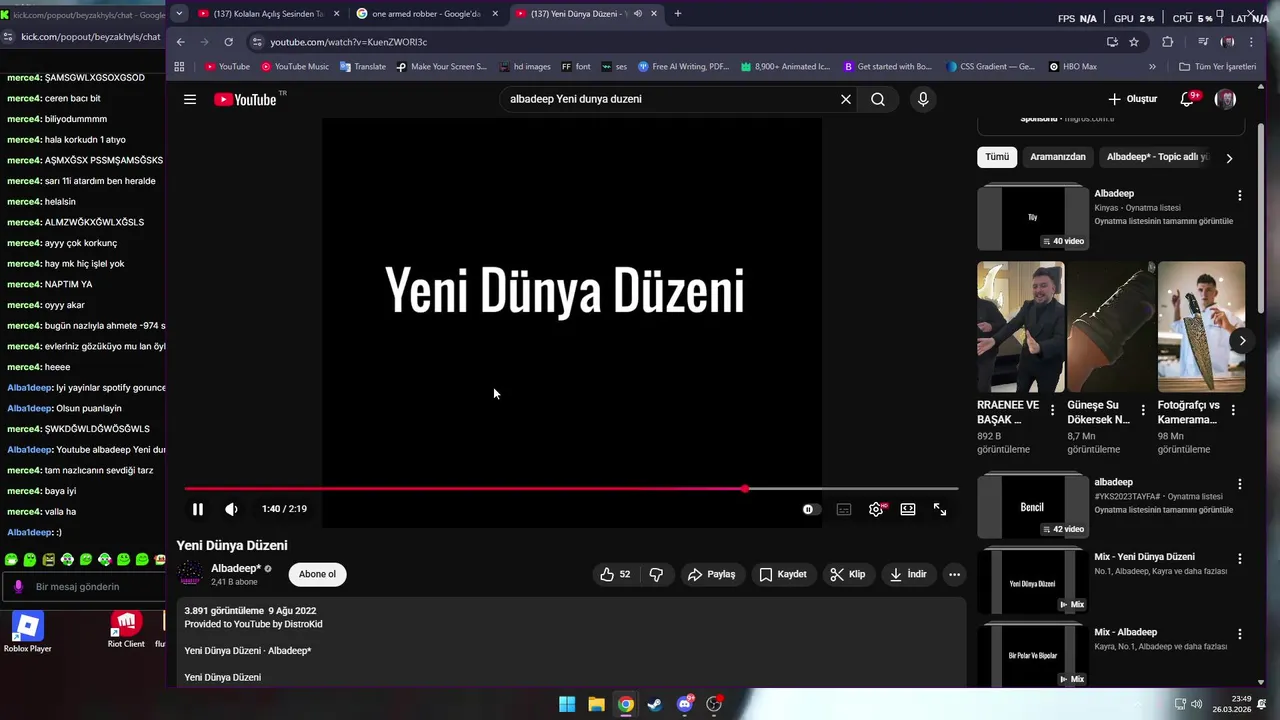Toggle autoplay switch in the player
The height and width of the screenshot is (720, 1280).
811,509
